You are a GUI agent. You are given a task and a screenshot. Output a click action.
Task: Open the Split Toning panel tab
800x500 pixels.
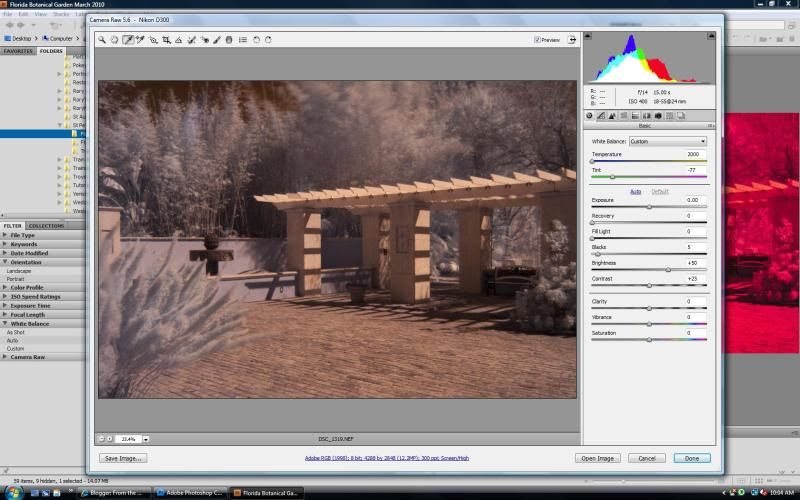click(x=635, y=116)
